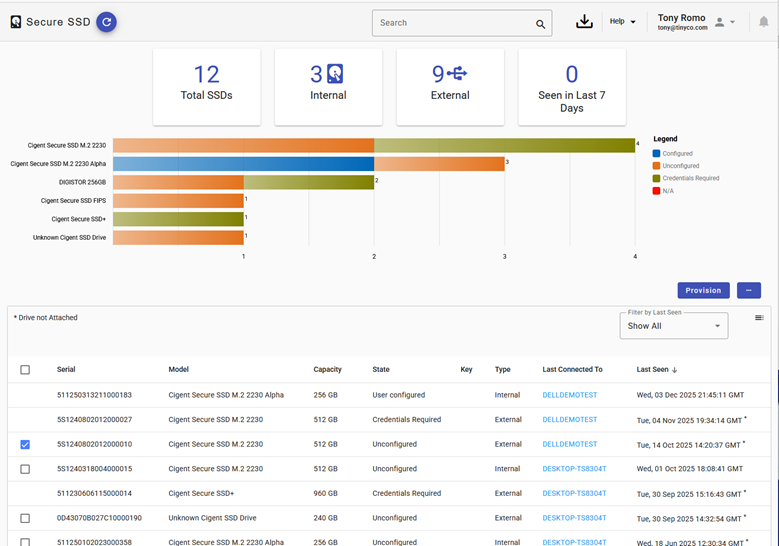The image size is (779, 546).
Task: Open DESKTOP-TS8304T link for Unknown Cigent SSD Drive row
Action: (574, 518)
